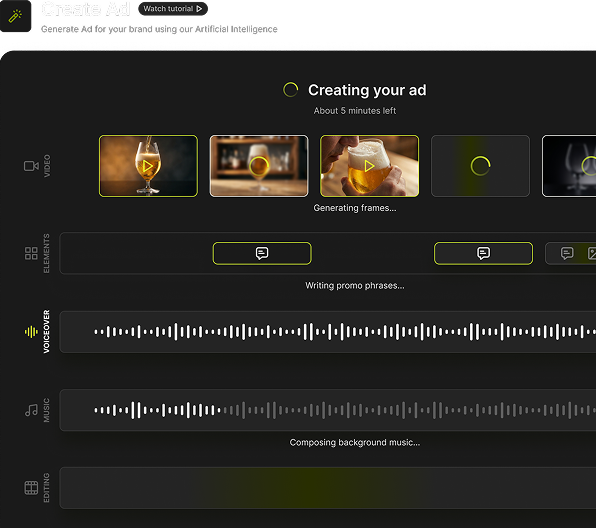Click the Video camera icon

tap(31, 166)
